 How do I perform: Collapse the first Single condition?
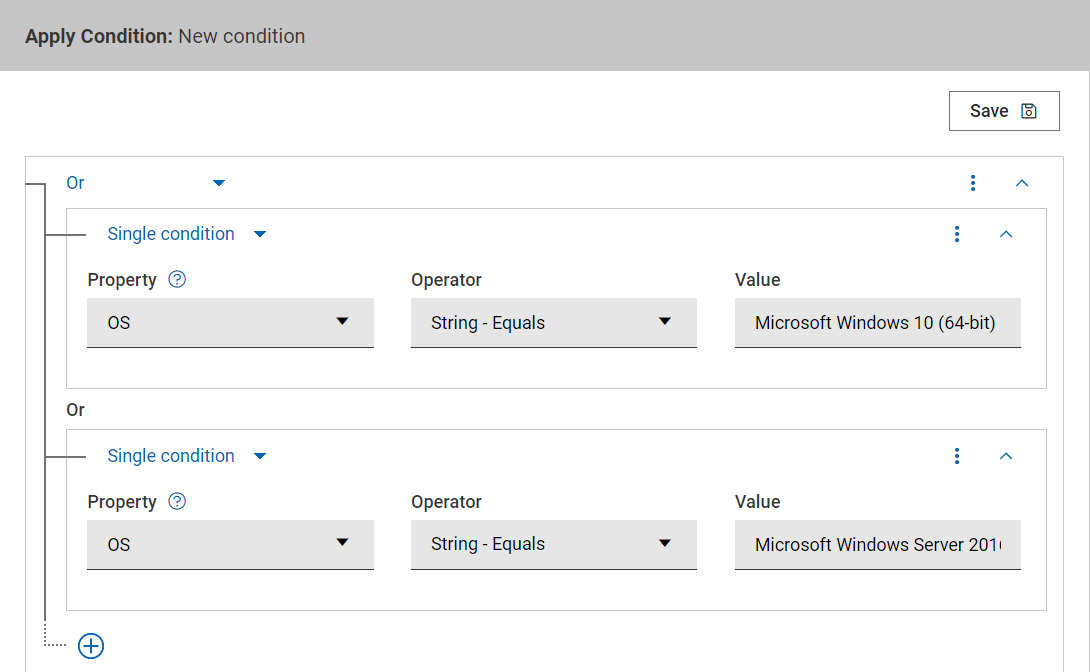click(x=1006, y=234)
